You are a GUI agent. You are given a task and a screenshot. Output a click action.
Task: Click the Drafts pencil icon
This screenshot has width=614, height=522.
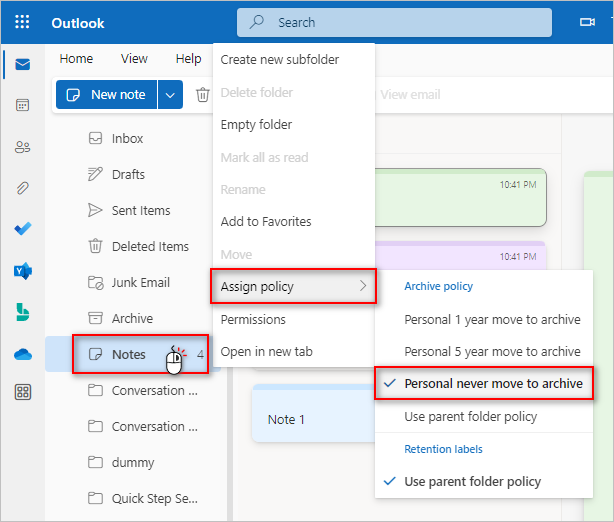tap(95, 174)
